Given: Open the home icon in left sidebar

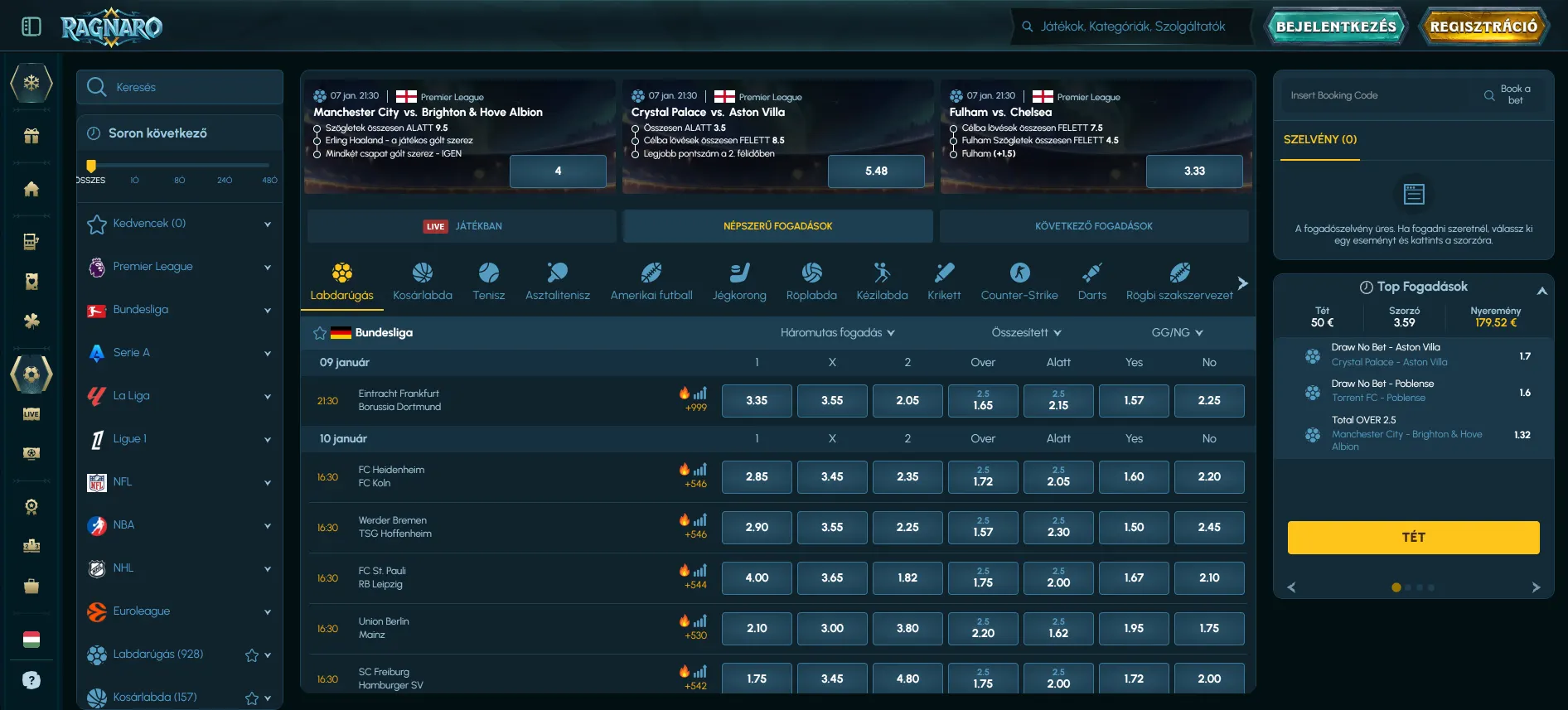Looking at the screenshot, I should (x=31, y=189).
